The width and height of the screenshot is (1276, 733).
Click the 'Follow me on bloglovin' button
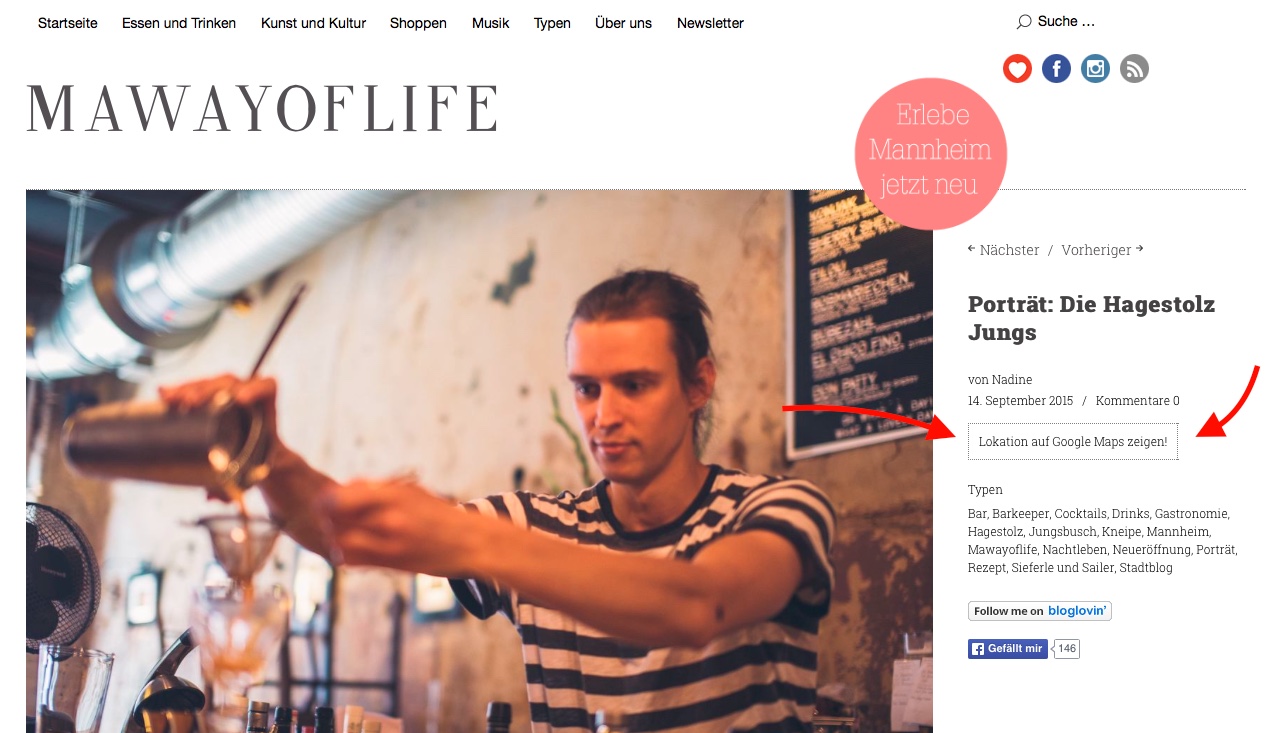pyautogui.click(x=1040, y=611)
